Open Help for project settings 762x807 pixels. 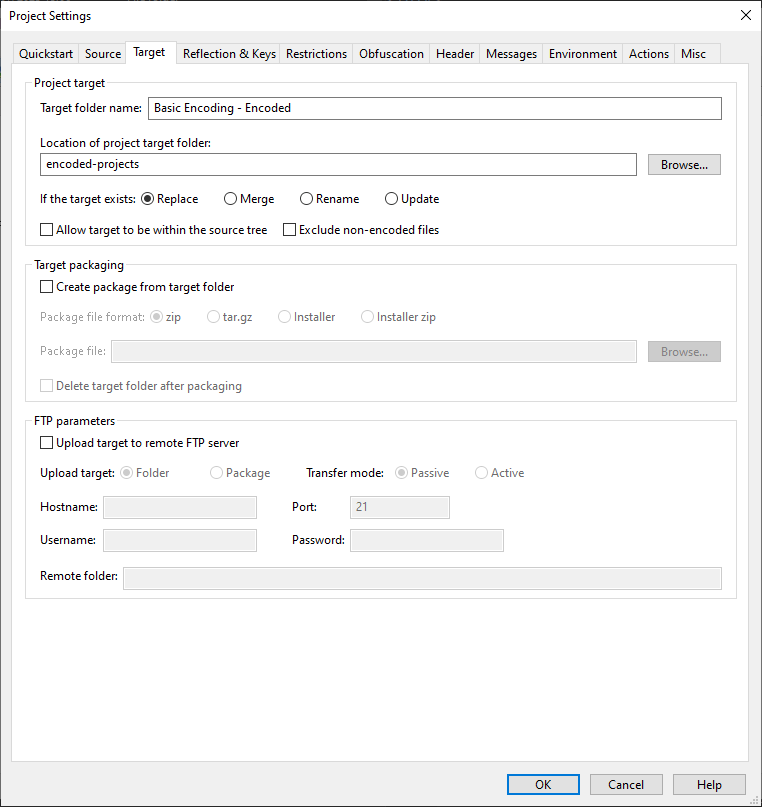[709, 784]
